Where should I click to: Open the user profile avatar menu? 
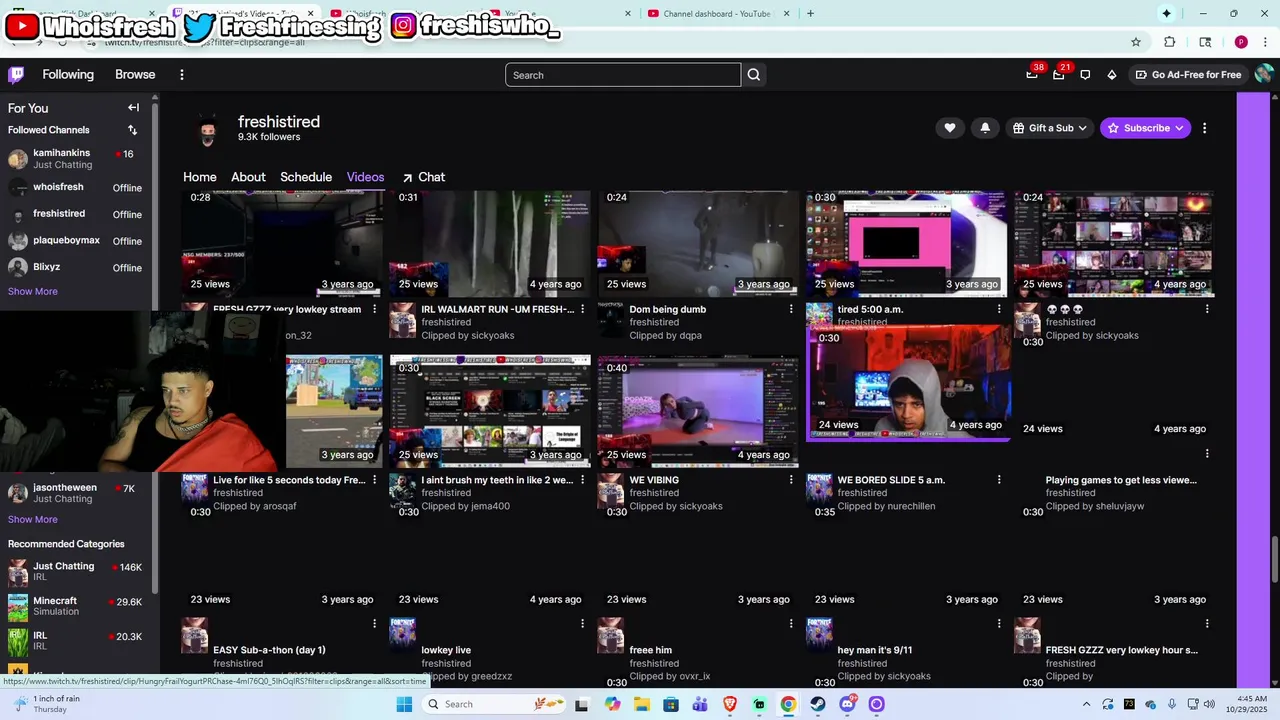[1264, 74]
